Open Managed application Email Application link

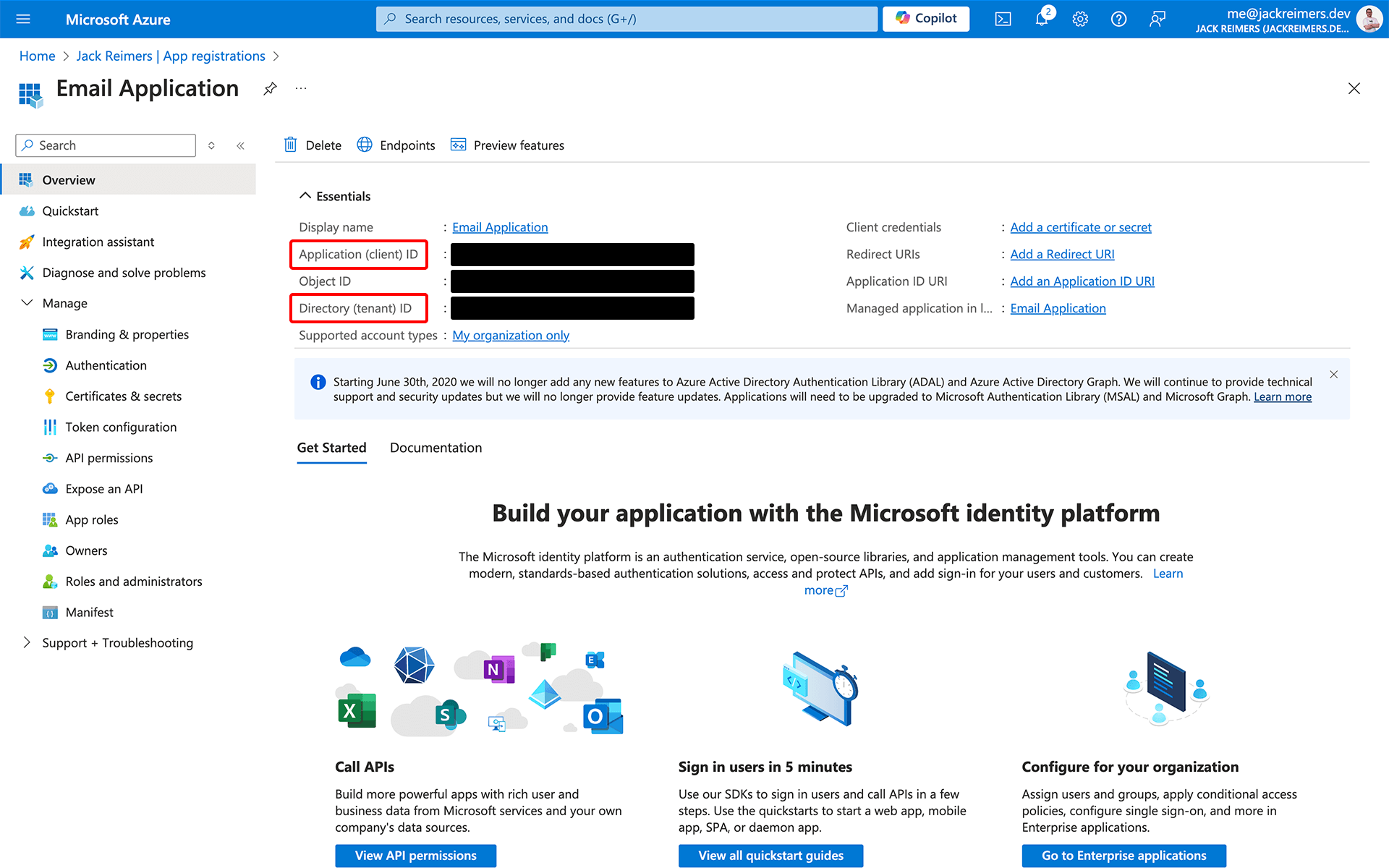click(1058, 308)
